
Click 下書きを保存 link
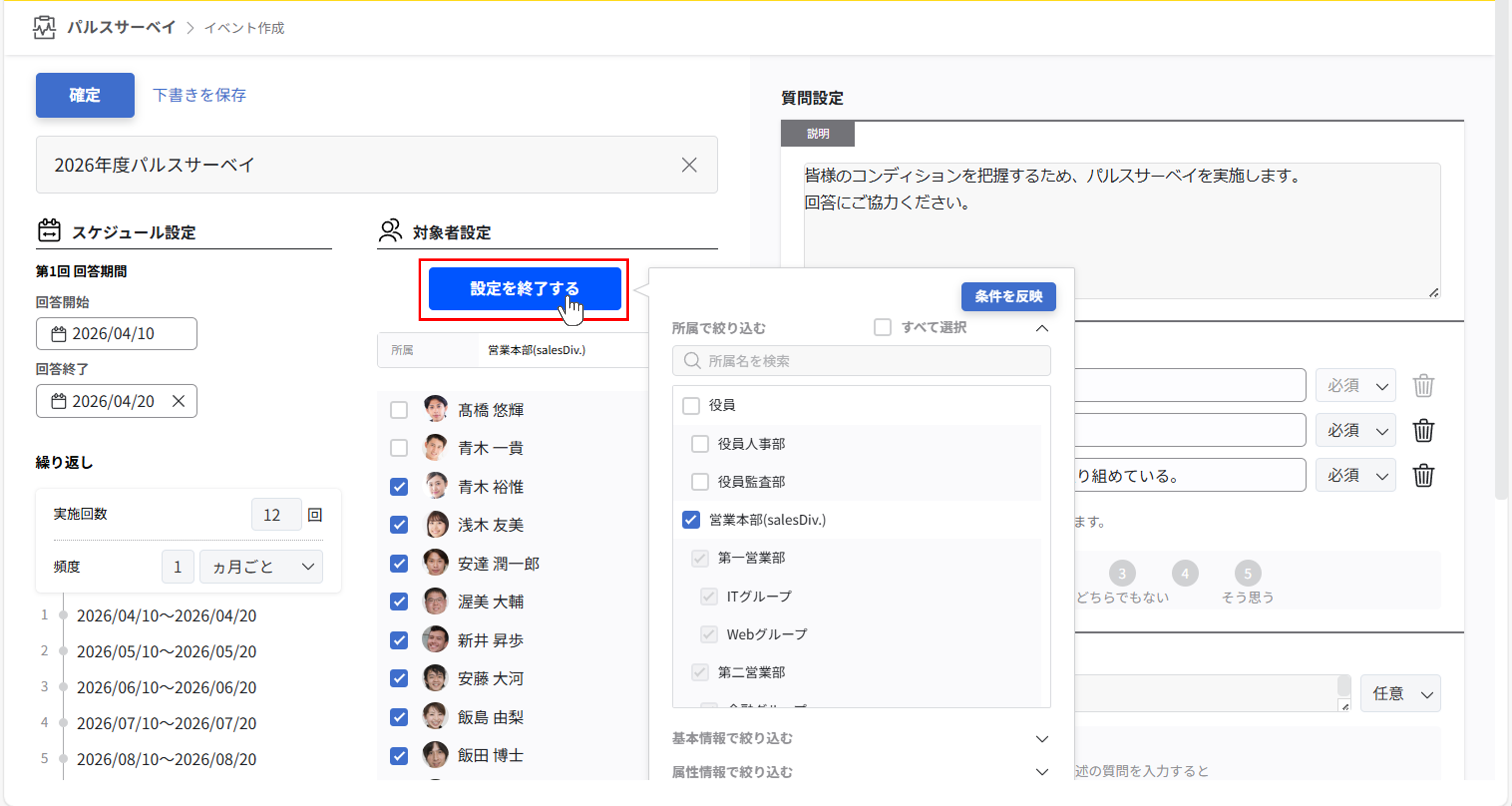199,95
